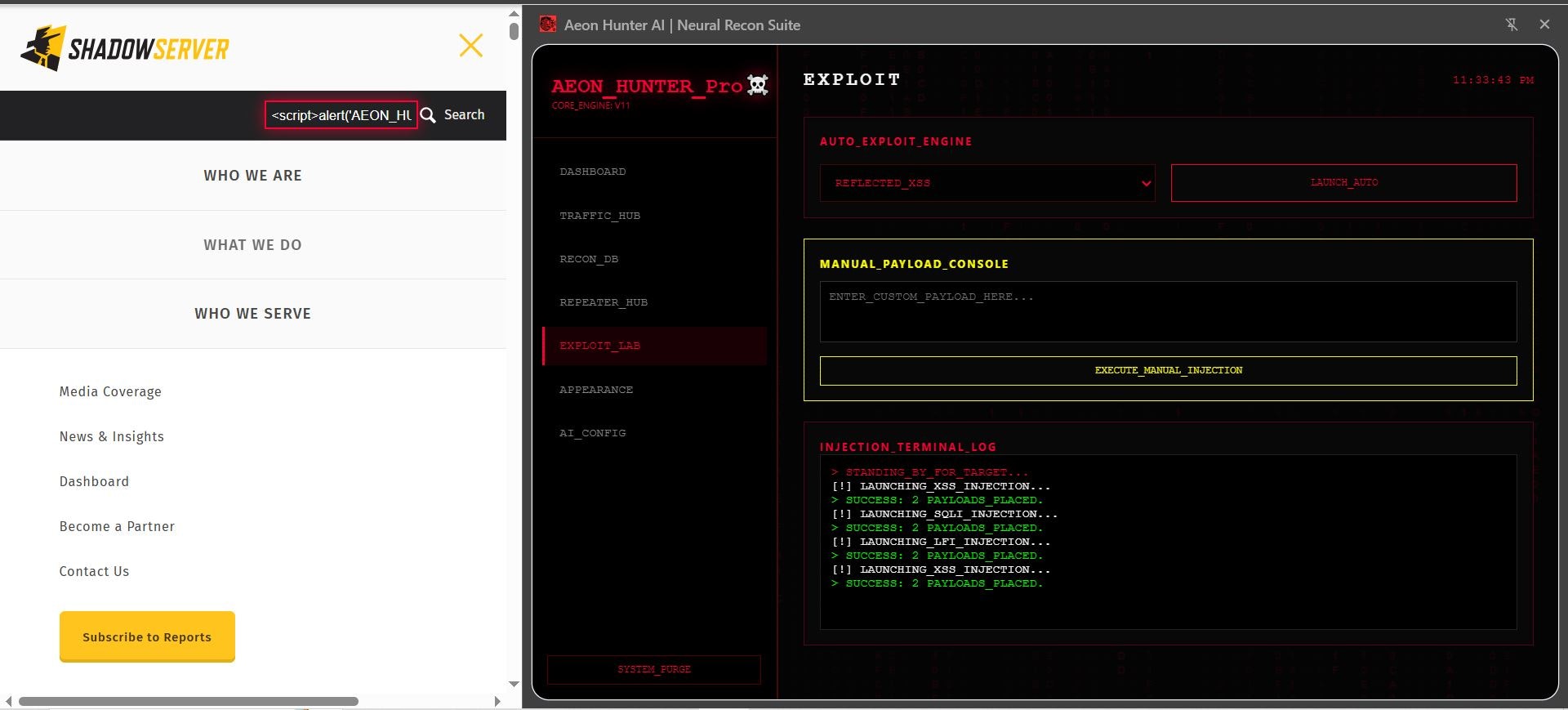Open News & Insights link

click(112, 436)
